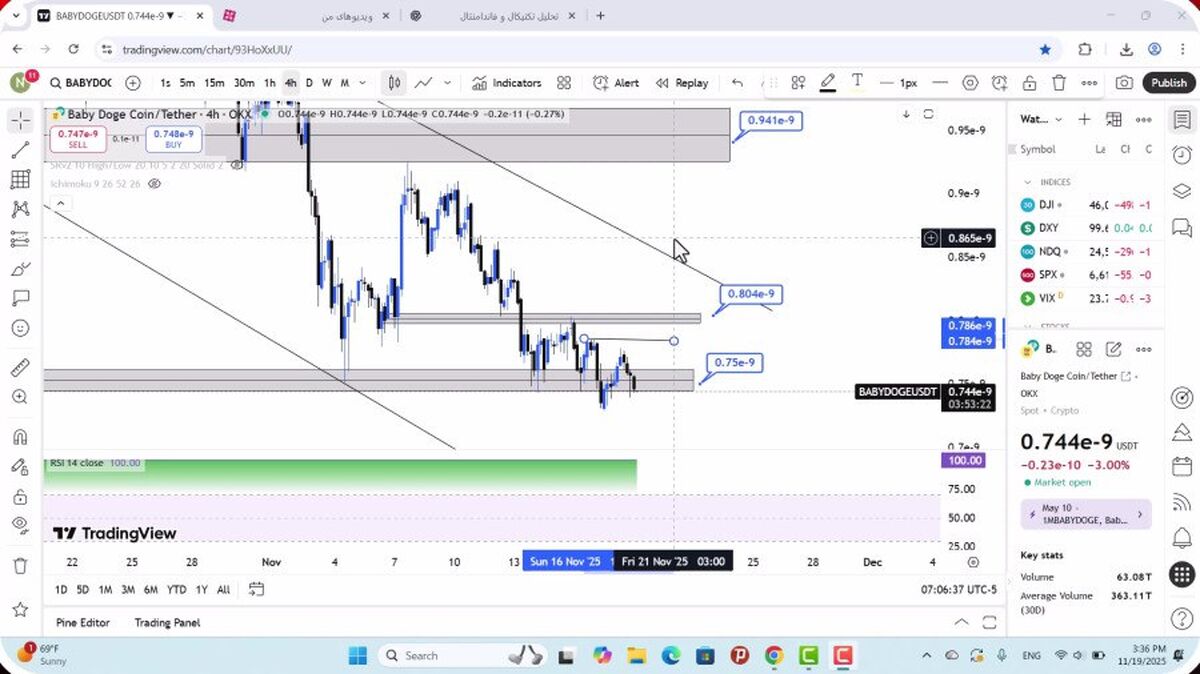Select the 4h timeframe

point(290,83)
